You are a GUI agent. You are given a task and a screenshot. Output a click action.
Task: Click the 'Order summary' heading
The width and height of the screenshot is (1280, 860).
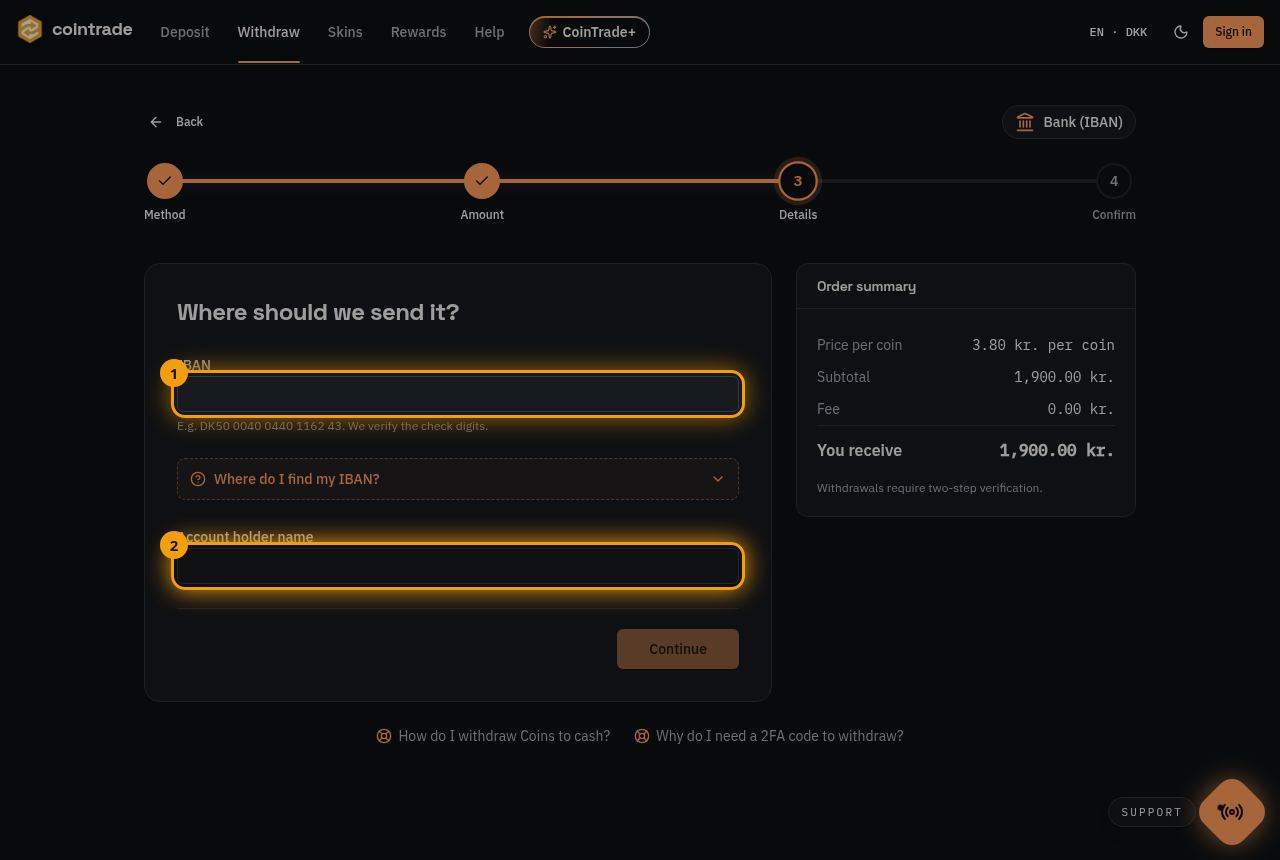click(866, 286)
